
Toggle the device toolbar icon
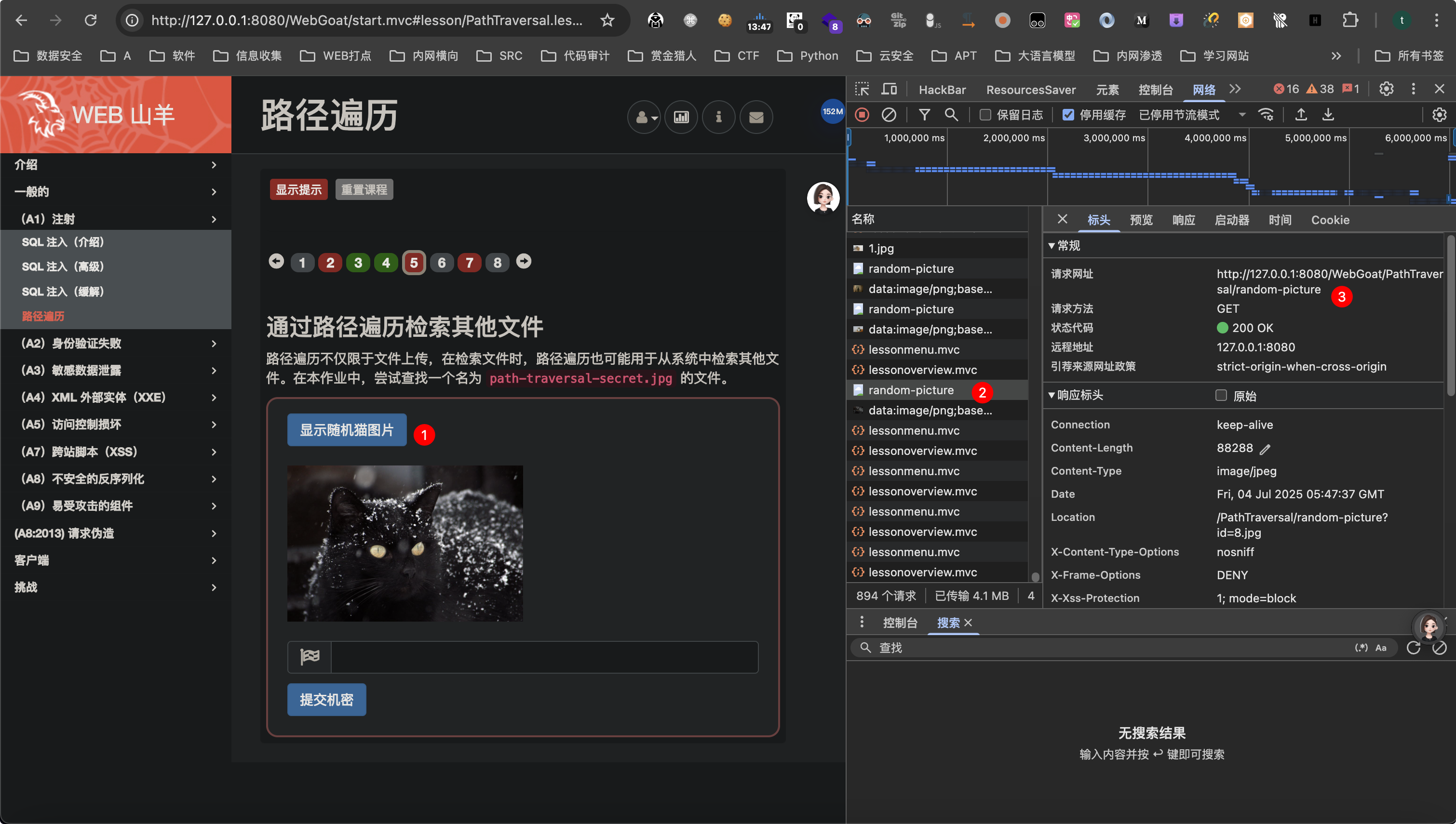889,90
